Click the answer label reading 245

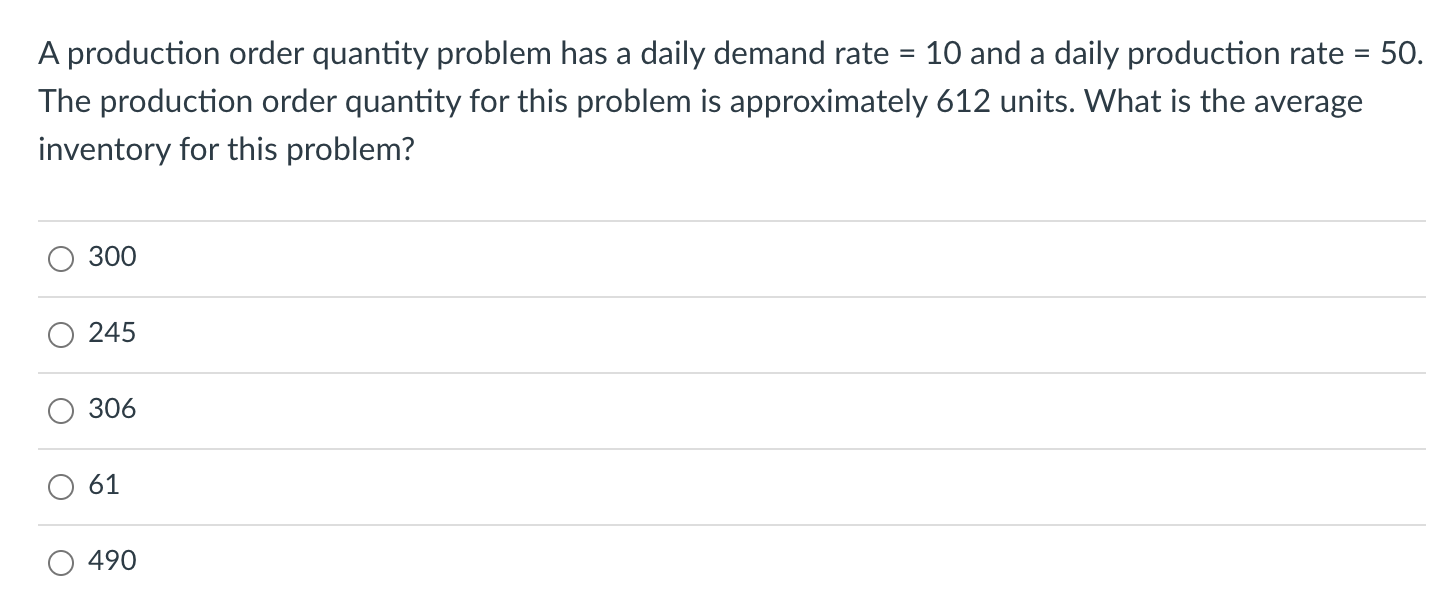(x=111, y=333)
